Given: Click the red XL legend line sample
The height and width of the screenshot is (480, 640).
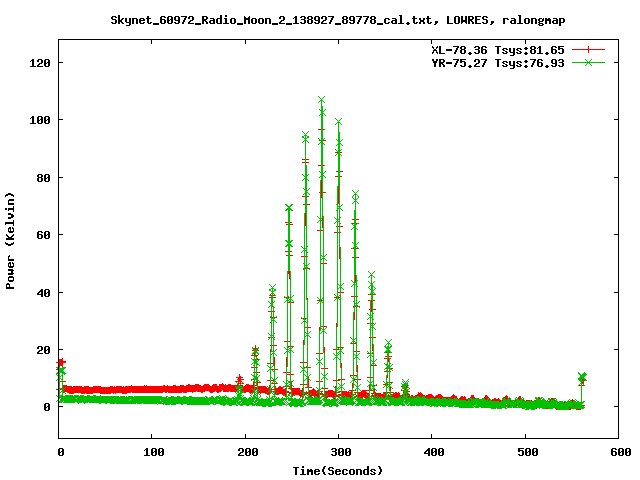Looking at the screenshot, I should pyautogui.click(x=589, y=49).
